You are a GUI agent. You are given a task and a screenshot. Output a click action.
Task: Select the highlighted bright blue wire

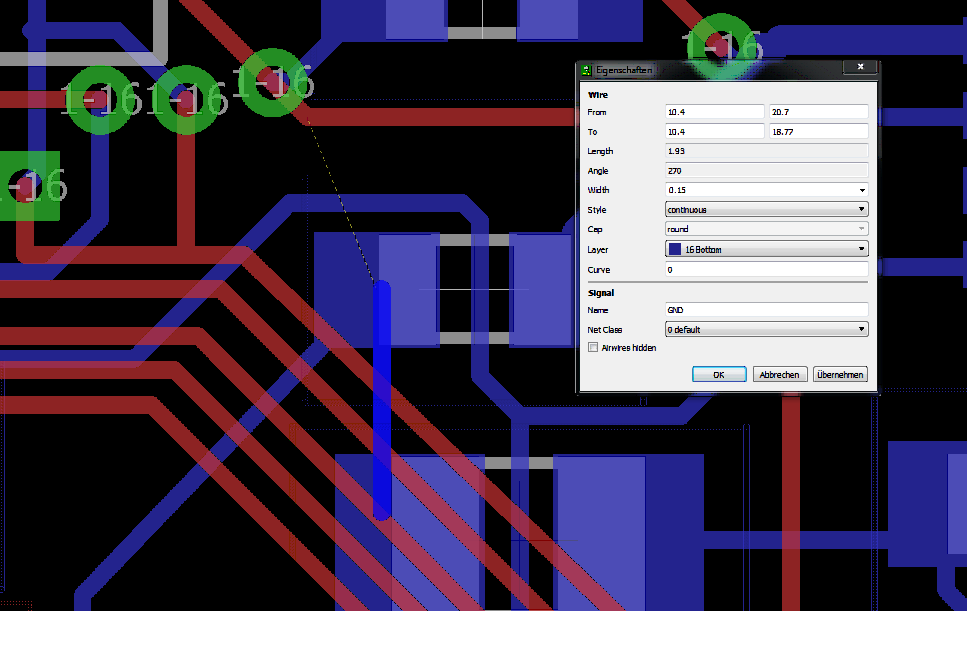click(382, 401)
